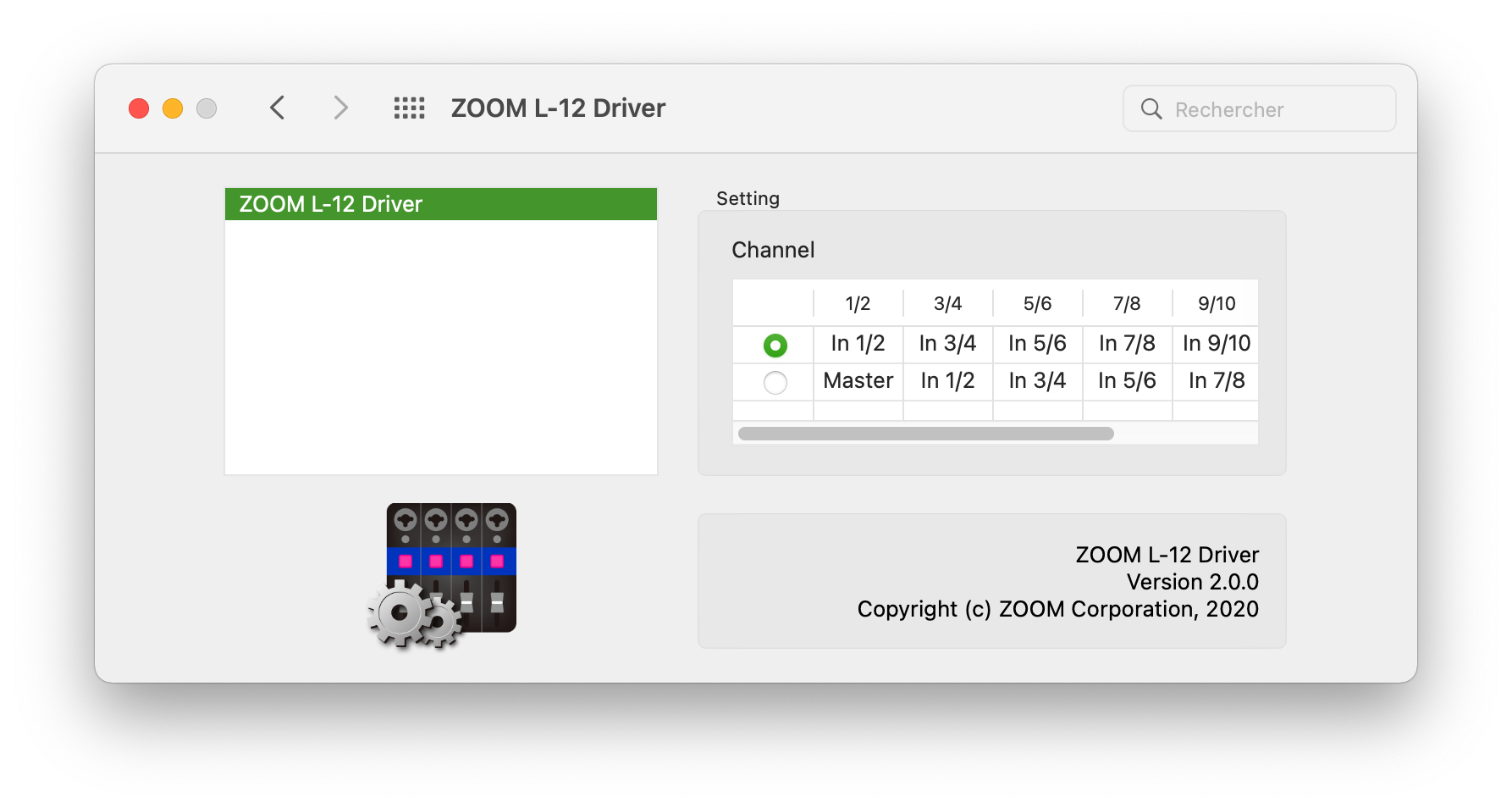Viewport: 1512px width, 808px height.
Task: Click In 3/4 cell in first row
Action: click(x=947, y=343)
